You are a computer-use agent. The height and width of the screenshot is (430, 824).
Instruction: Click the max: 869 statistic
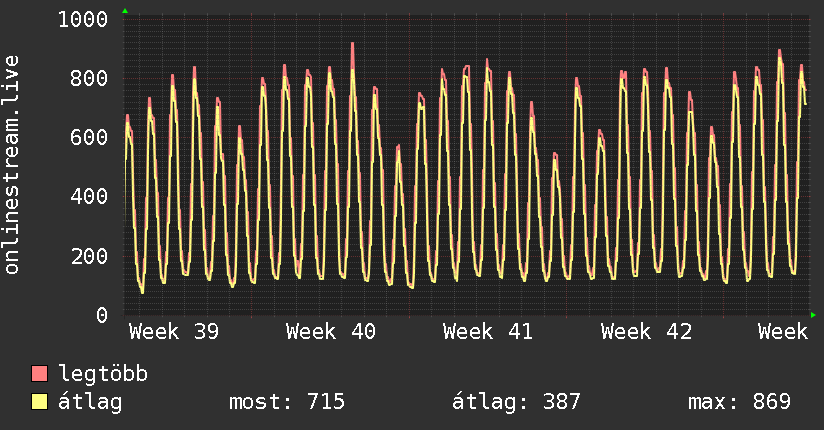coord(739,402)
